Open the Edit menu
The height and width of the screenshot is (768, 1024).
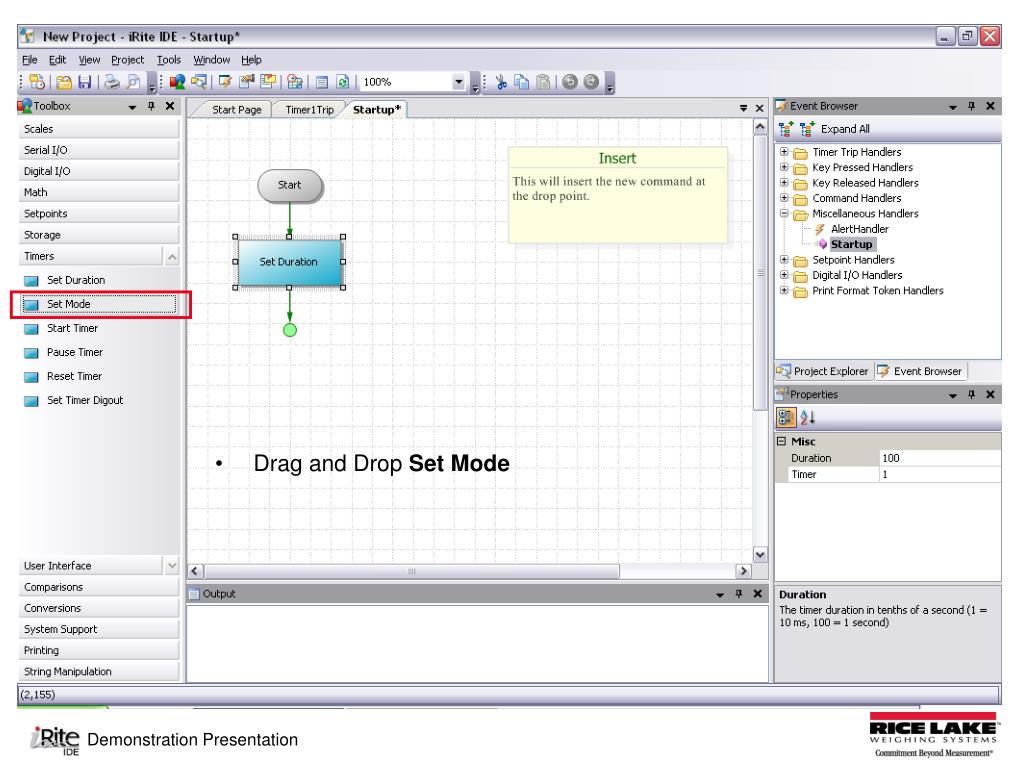tap(57, 60)
